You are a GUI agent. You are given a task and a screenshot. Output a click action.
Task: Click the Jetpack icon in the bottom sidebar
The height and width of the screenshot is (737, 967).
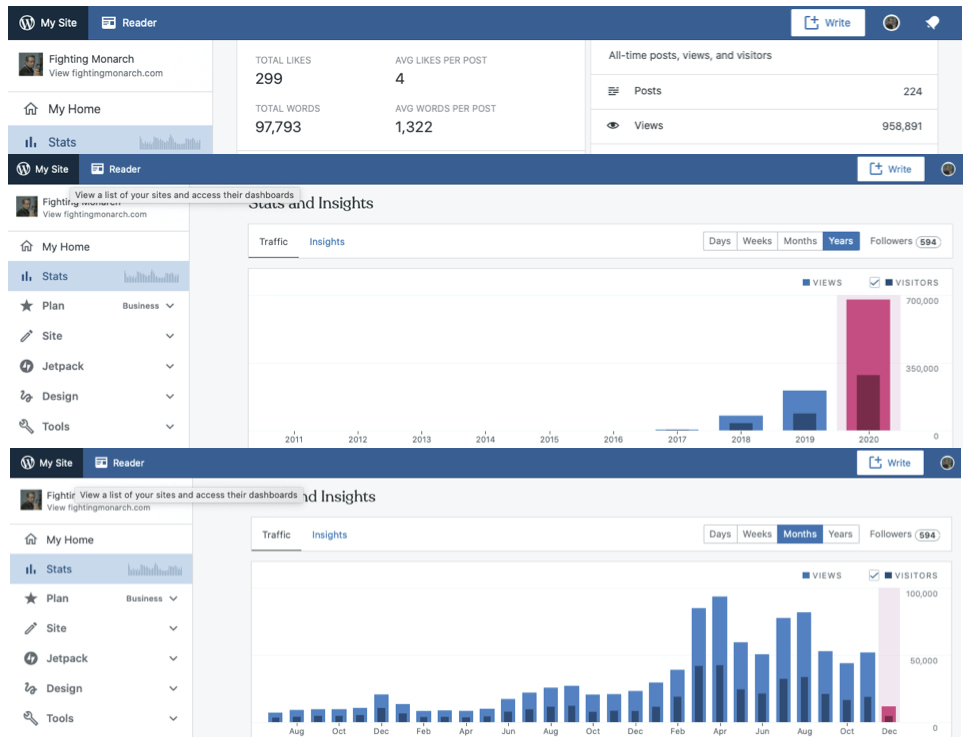click(x=31, y=658)
